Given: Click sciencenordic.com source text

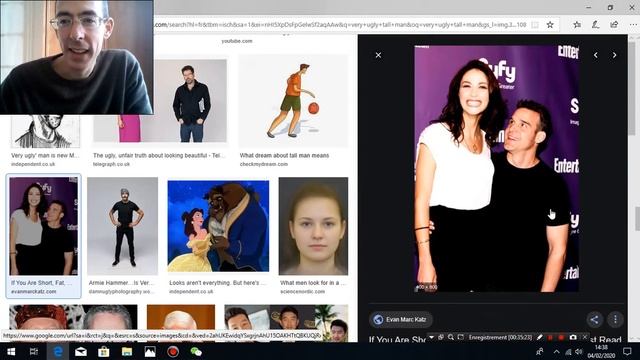Looking at the screenshot, I should tap(302, 291).
